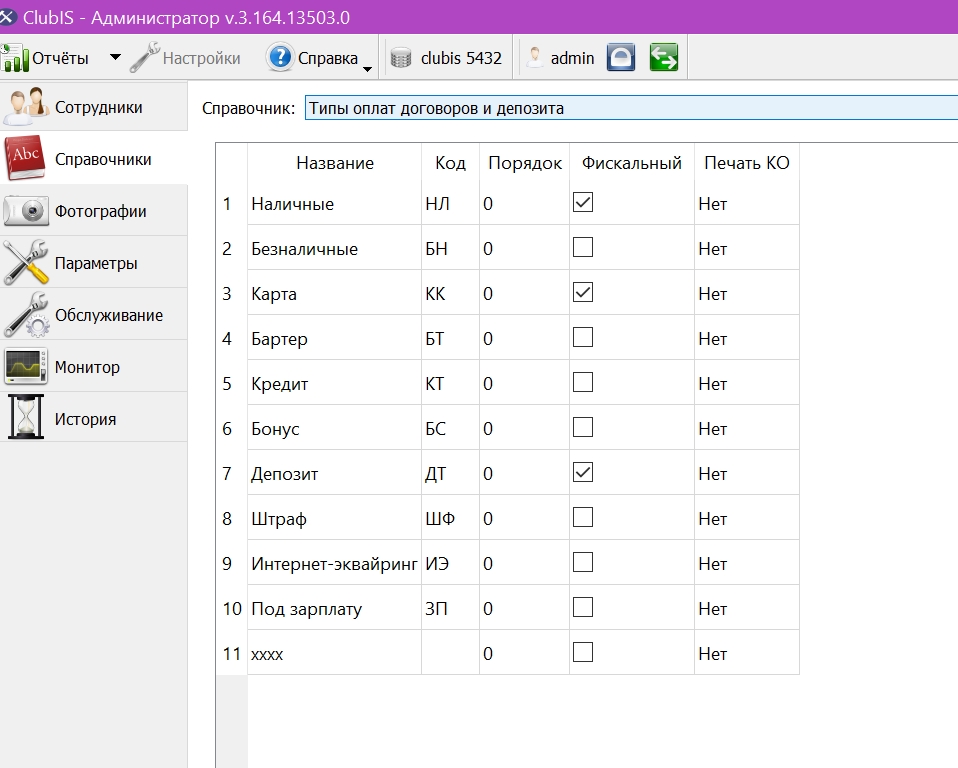
Task: Open the Обслуживание wrench-gear icon
Action: point(27,315)
